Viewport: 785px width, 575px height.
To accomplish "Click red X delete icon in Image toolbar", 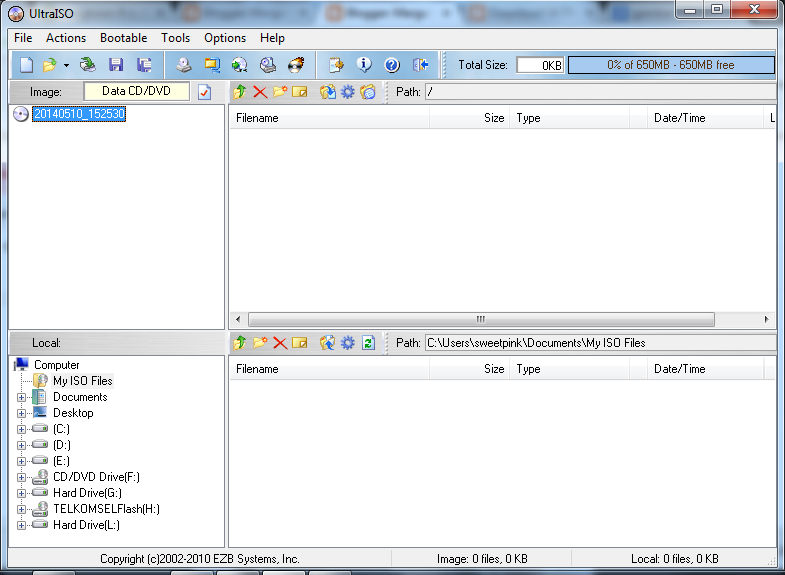I will [x=260, y=92].
